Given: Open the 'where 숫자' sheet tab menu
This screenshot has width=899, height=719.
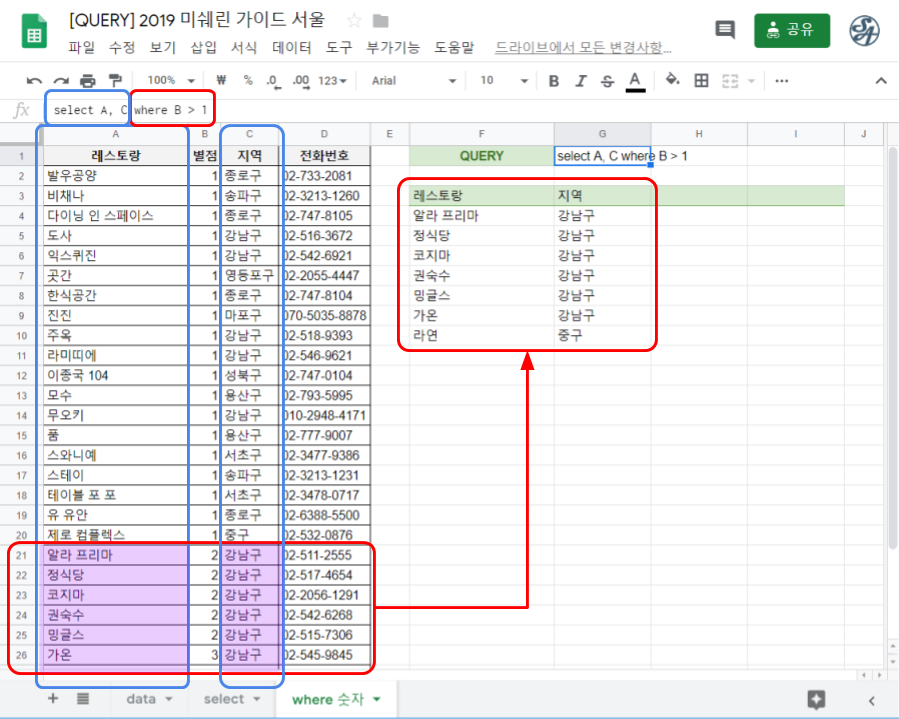Looking at the screenshot, I should point(374,699).
